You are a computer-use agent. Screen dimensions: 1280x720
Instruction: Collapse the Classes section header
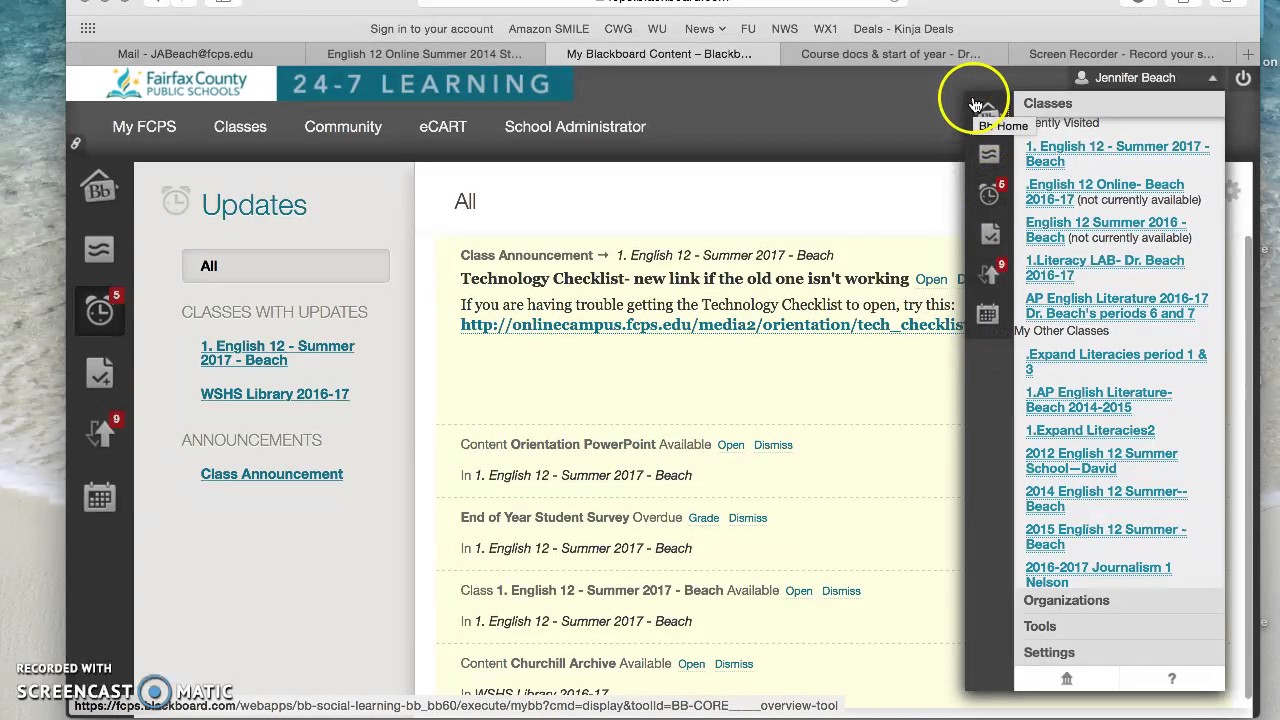(1119, 103)
